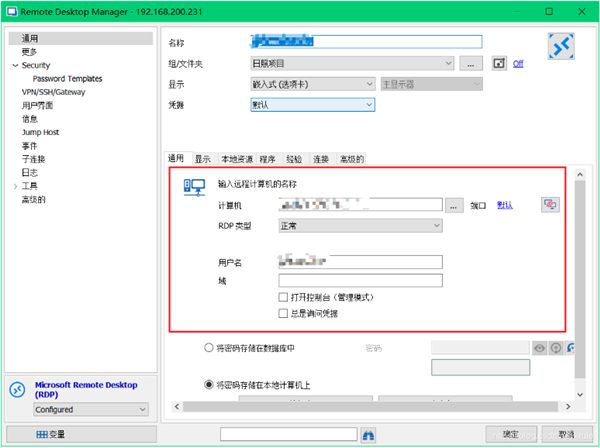
Task: Select 信息 in the sidebar
Action: (x=29, y=119)
